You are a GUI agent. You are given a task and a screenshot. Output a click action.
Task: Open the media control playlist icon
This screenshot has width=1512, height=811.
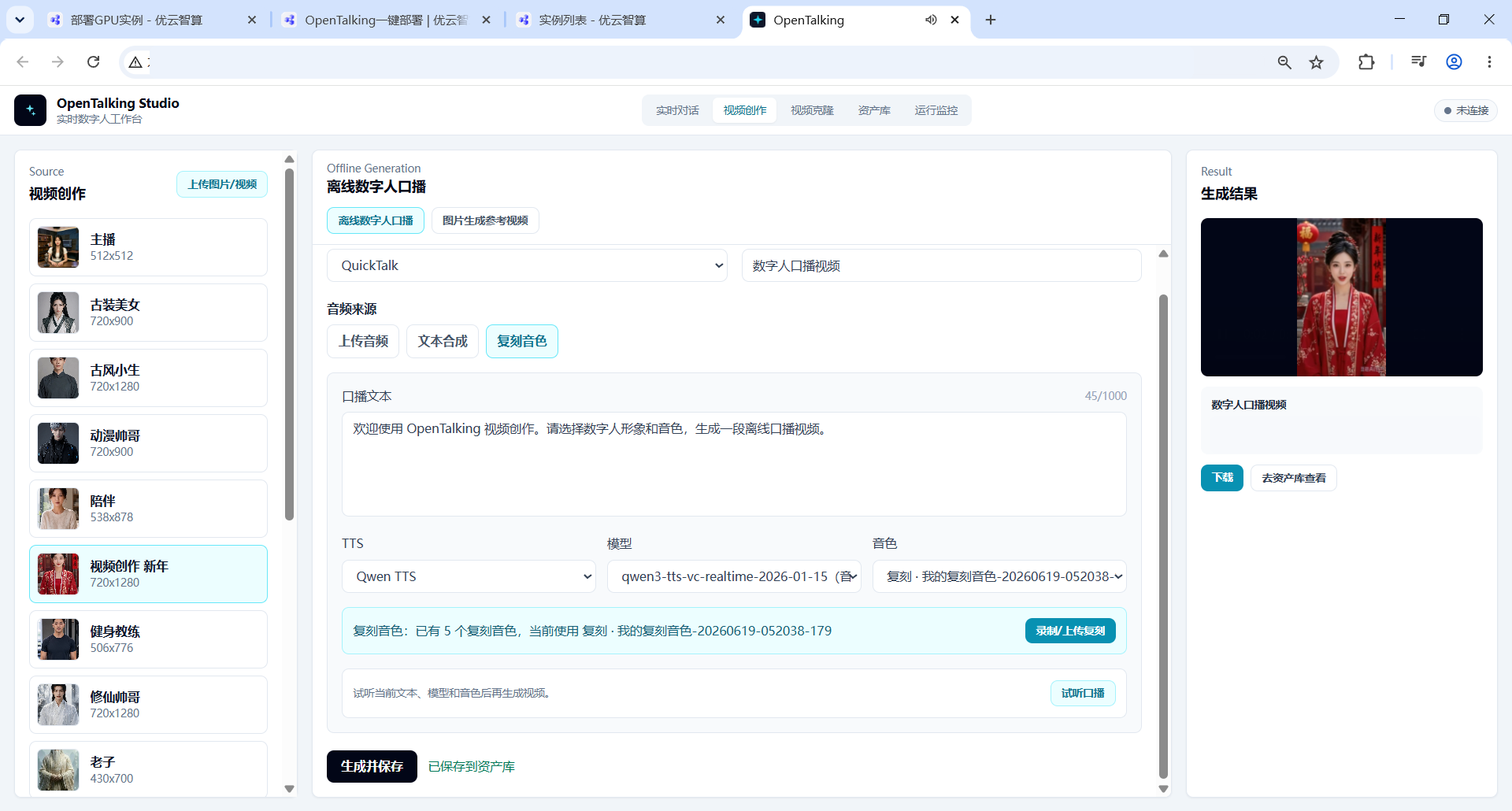click(1418, 61)
